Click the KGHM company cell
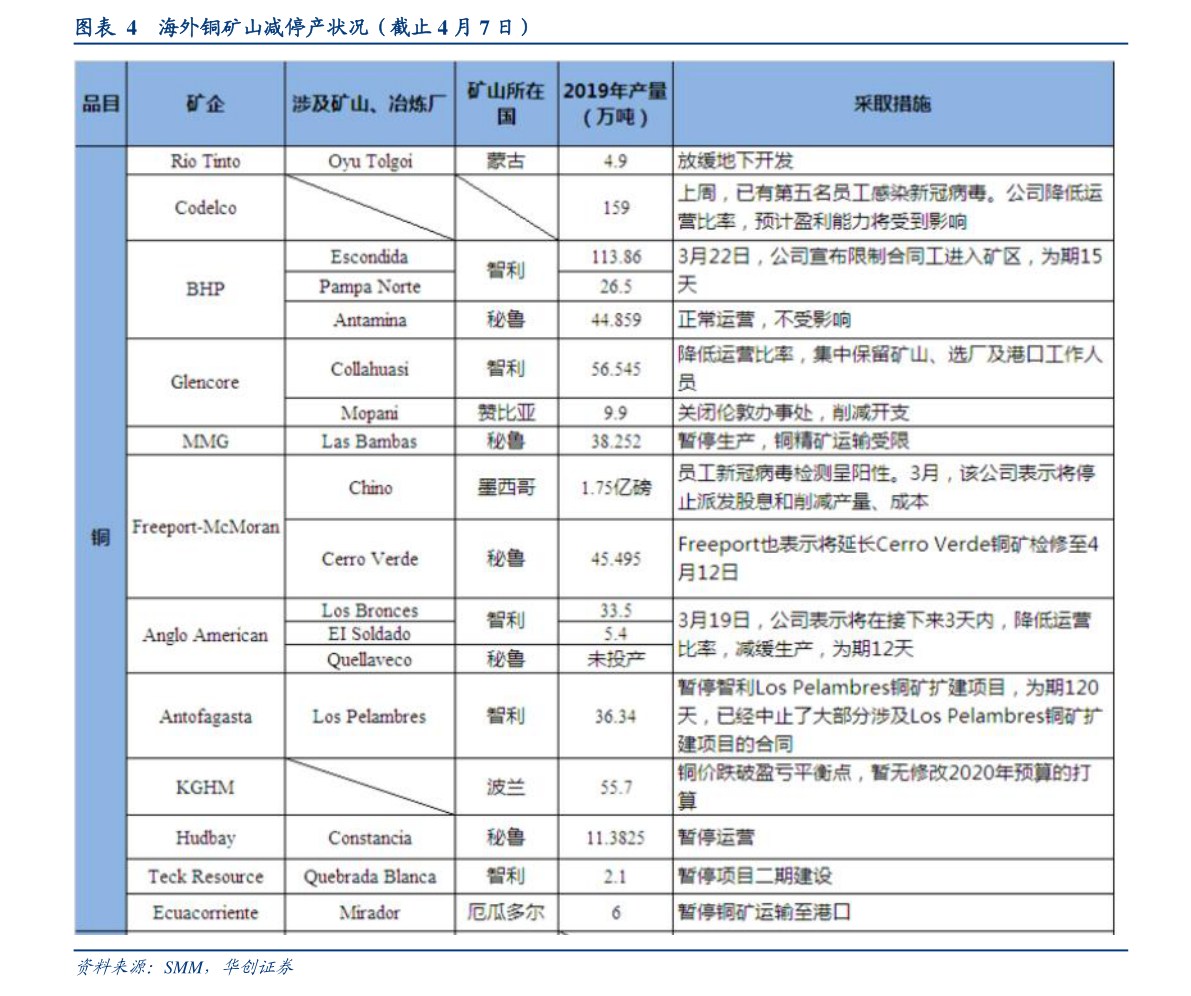The height and width of the screenshot is (996, 1191). click(206, 788)
